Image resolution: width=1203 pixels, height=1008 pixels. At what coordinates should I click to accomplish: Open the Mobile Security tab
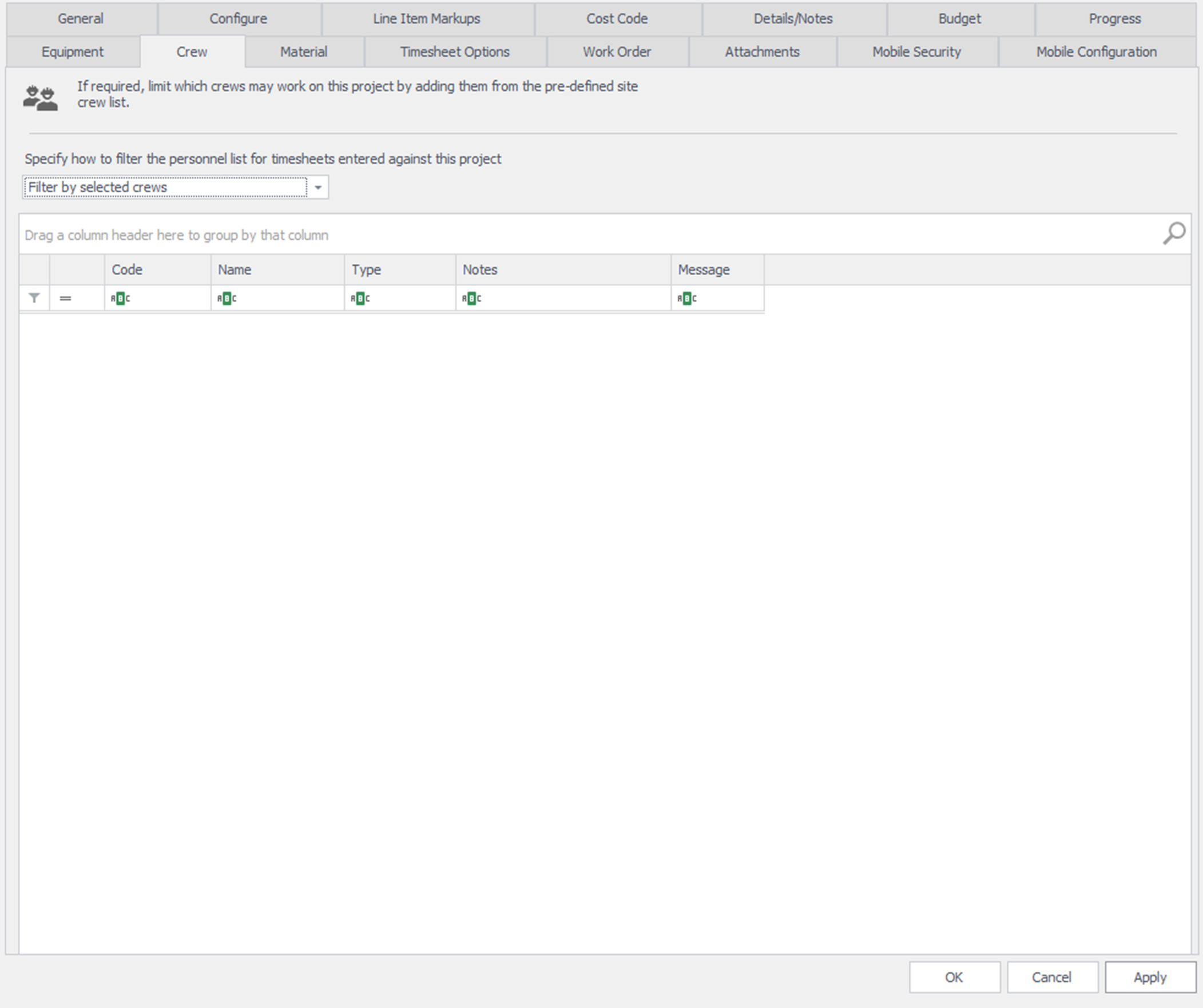[916, 51]
